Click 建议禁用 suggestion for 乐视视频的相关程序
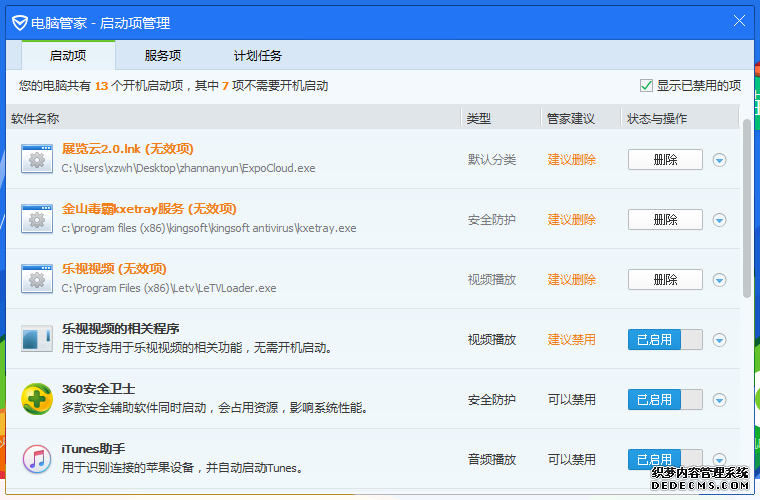760x500 pixels. pos(571,340)
